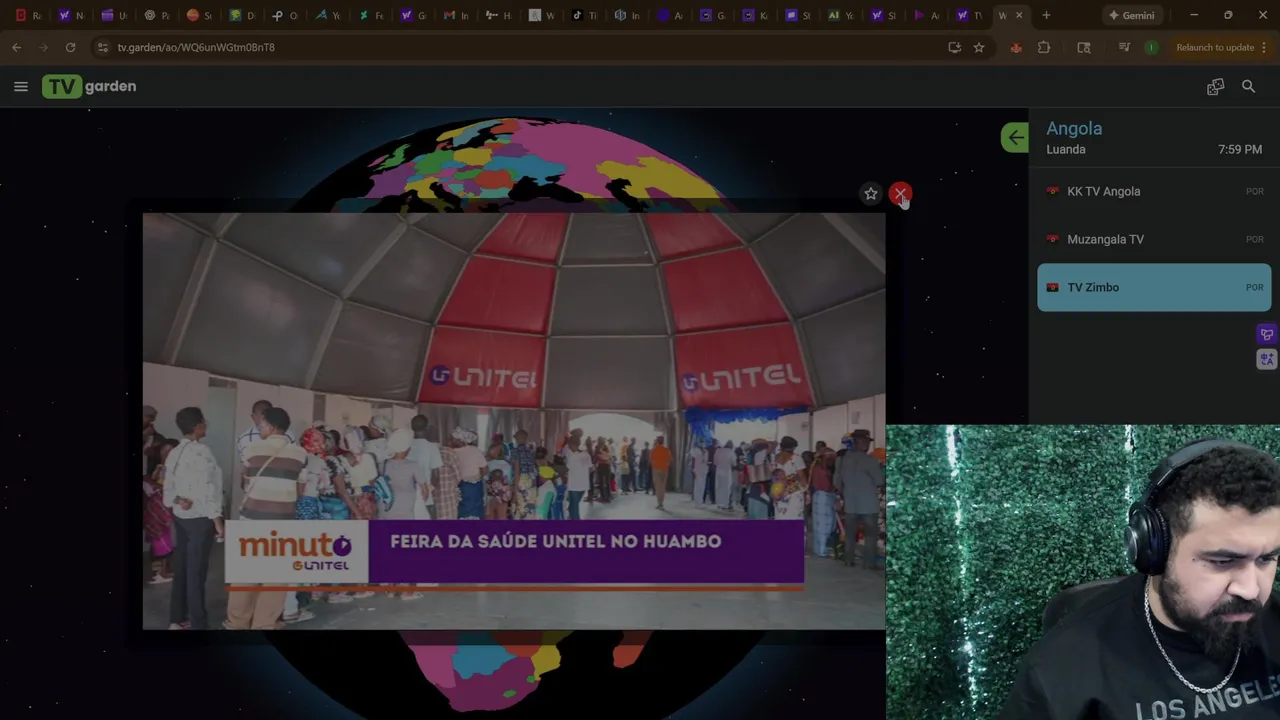Image resolution: width=1280 pixels, height=720 pixels.
Task: Switch to the Gmail inbox tab
Action: pos(456,15)
